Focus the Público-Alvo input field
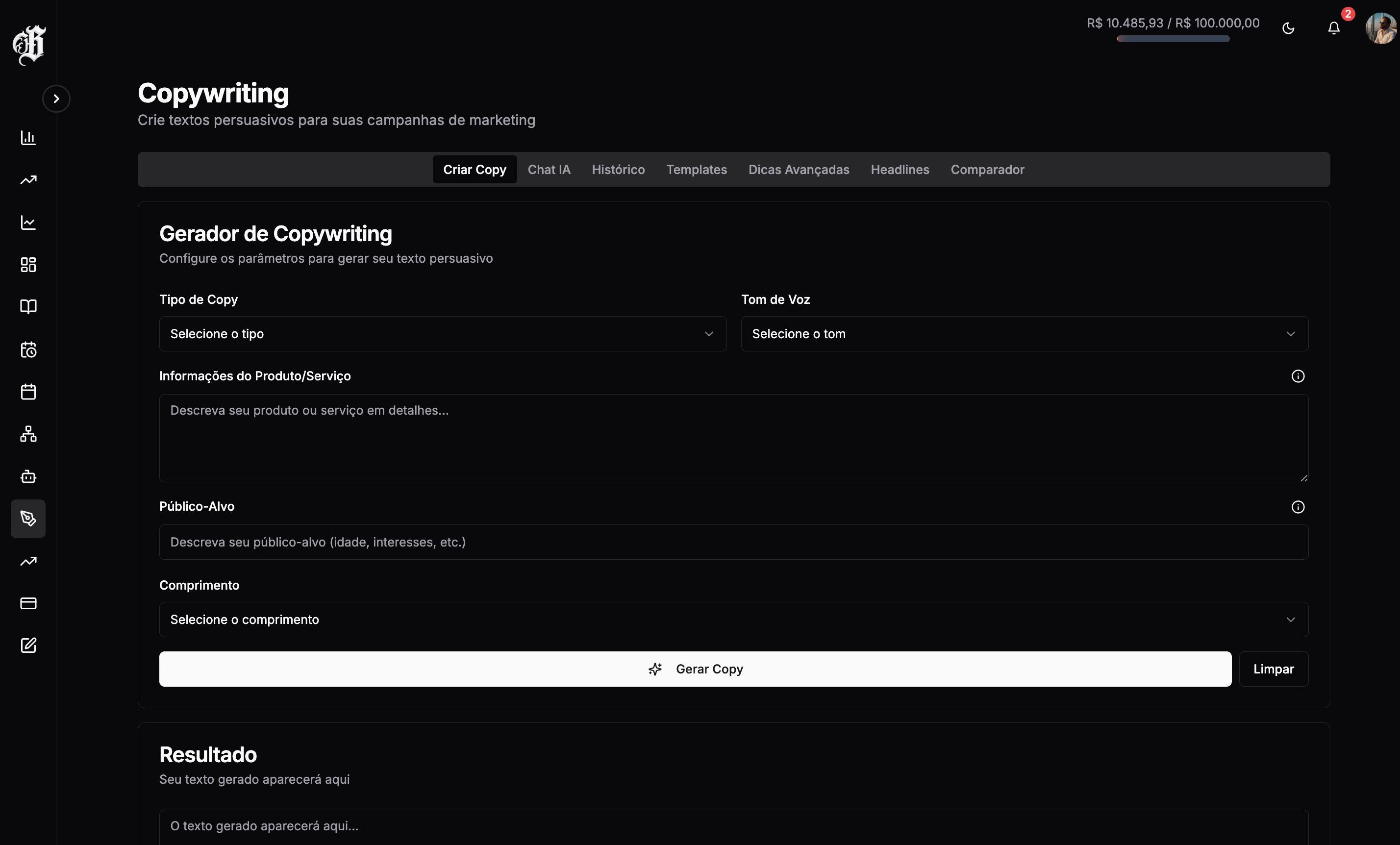The image size is (1400, 845). click(733, 542)
